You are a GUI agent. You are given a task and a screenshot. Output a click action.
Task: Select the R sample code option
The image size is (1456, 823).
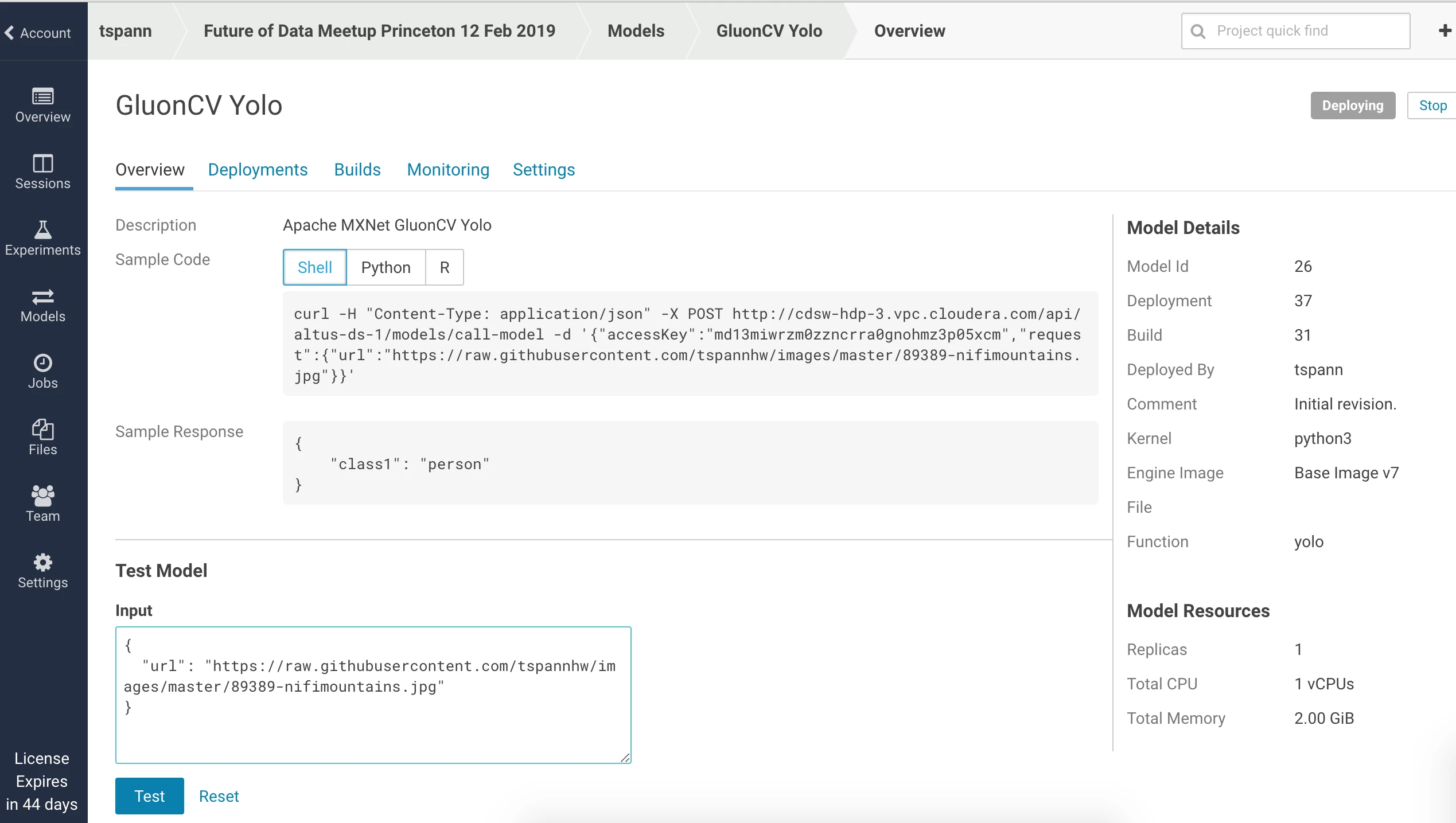click(445, 267)
